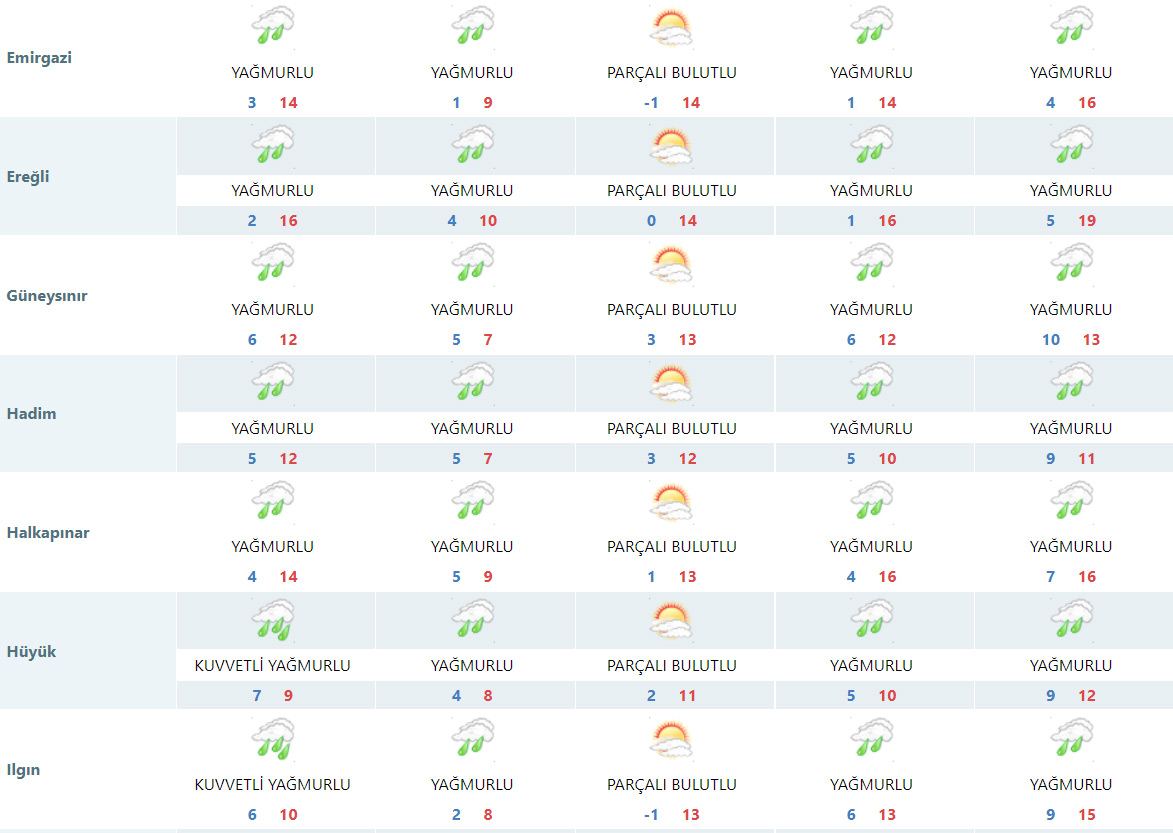The width and height of the screenshot is (1173, 833).
Task: Click KUVVETLİ YAĞMURLU label in Ilgın row
Action: [x=272, y=785]
